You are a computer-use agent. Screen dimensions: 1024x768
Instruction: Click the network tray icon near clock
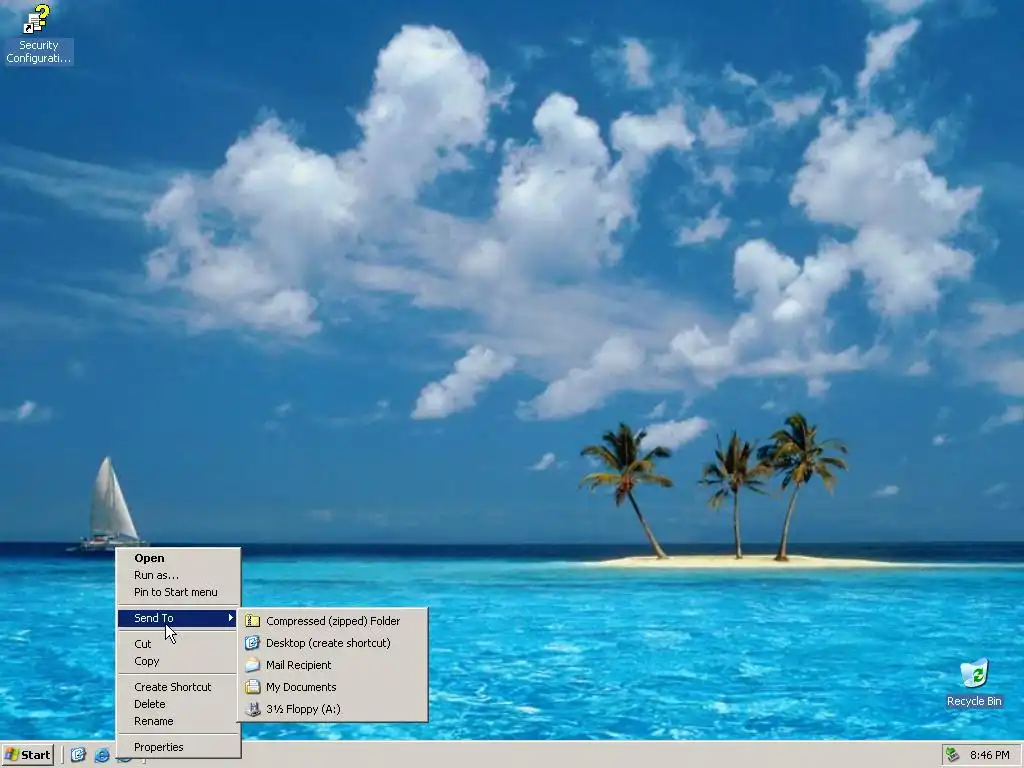953,755
